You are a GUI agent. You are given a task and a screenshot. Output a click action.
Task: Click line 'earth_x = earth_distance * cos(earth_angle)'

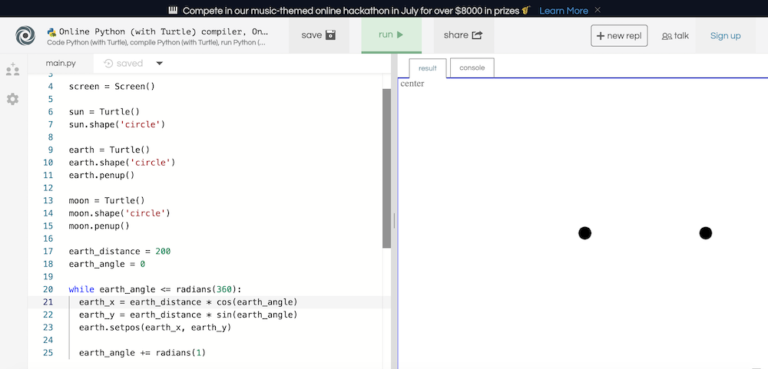[x=188, y=302]
